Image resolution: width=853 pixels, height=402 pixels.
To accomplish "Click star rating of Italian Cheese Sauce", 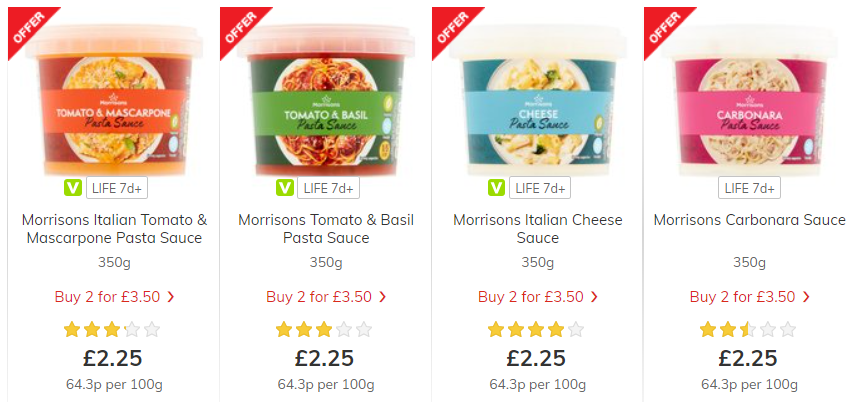I will tap(535, 329).
